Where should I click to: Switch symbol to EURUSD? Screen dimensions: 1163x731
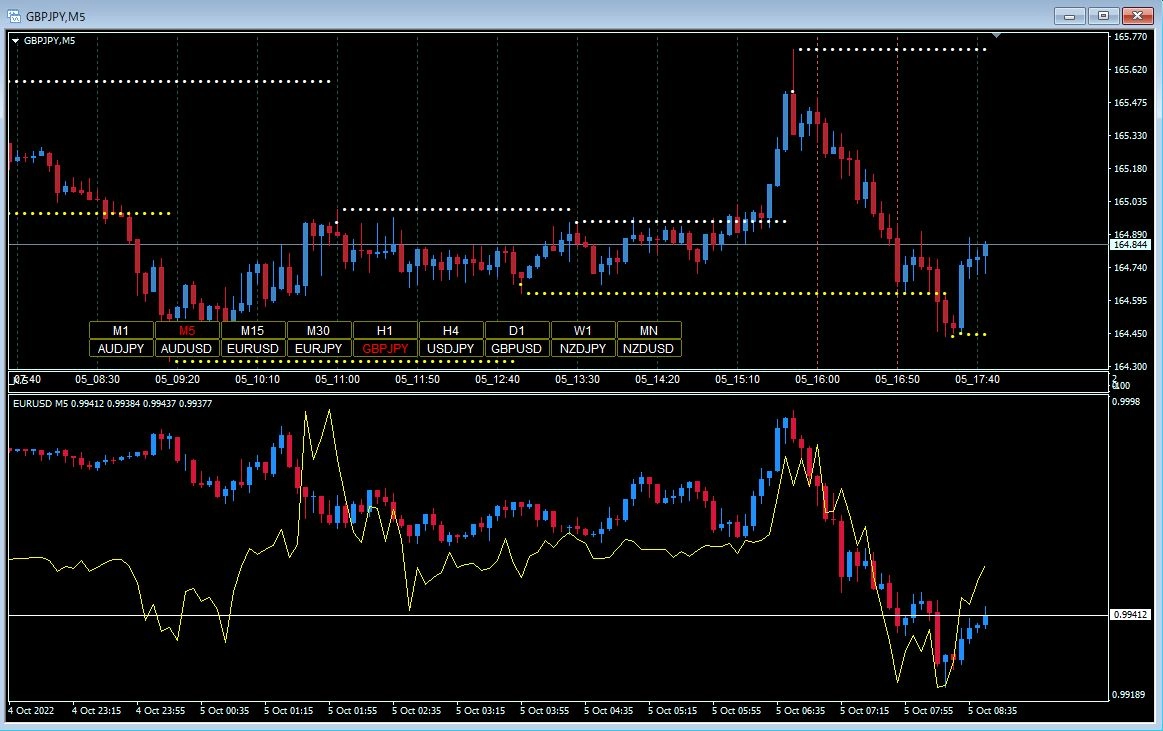[x=253, y=349]
